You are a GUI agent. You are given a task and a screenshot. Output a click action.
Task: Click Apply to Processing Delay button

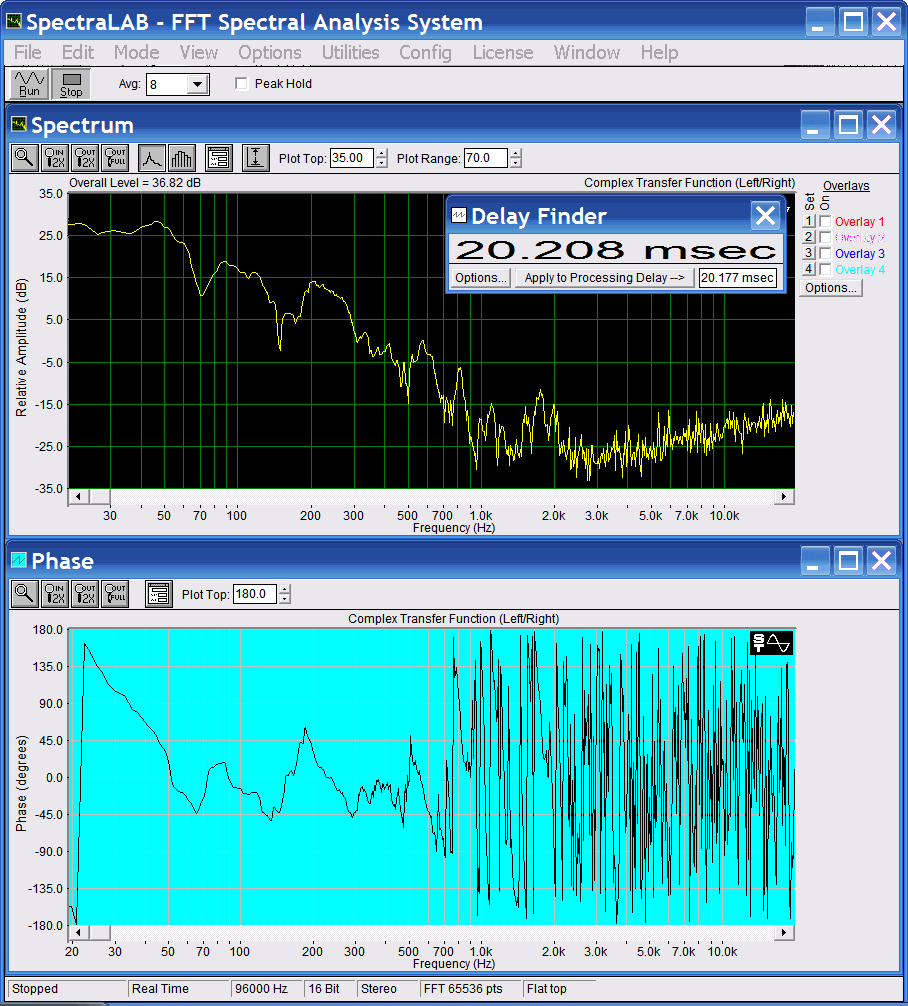(x=604, y=278)
